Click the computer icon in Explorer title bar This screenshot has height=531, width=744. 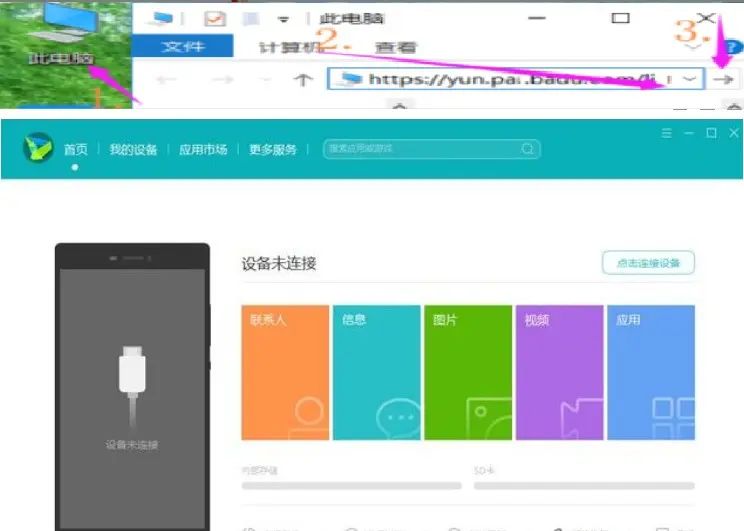coord(162,19)
